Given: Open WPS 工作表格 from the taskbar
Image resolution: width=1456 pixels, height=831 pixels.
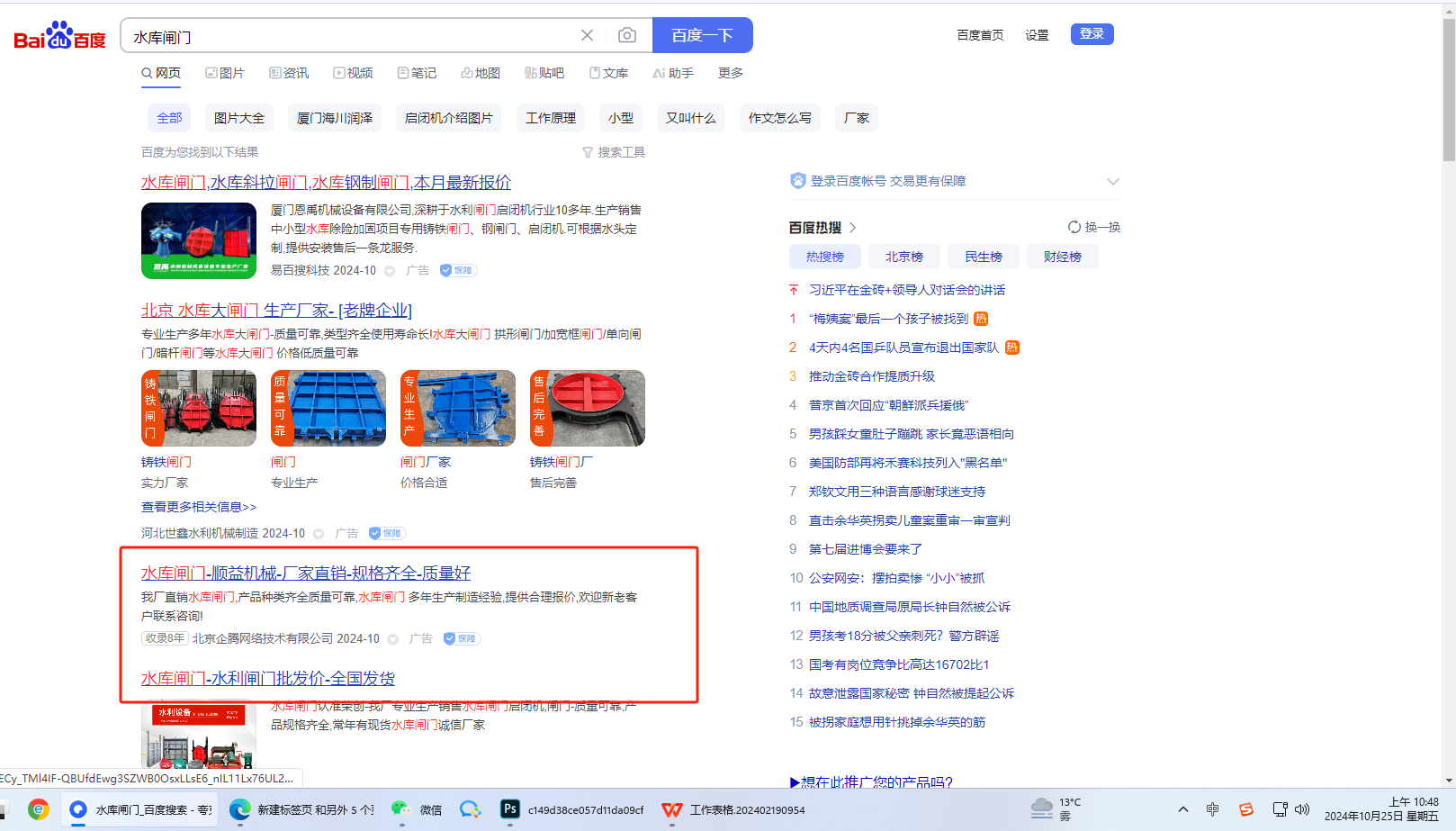Looking at the screenshot, I should 733,809.
